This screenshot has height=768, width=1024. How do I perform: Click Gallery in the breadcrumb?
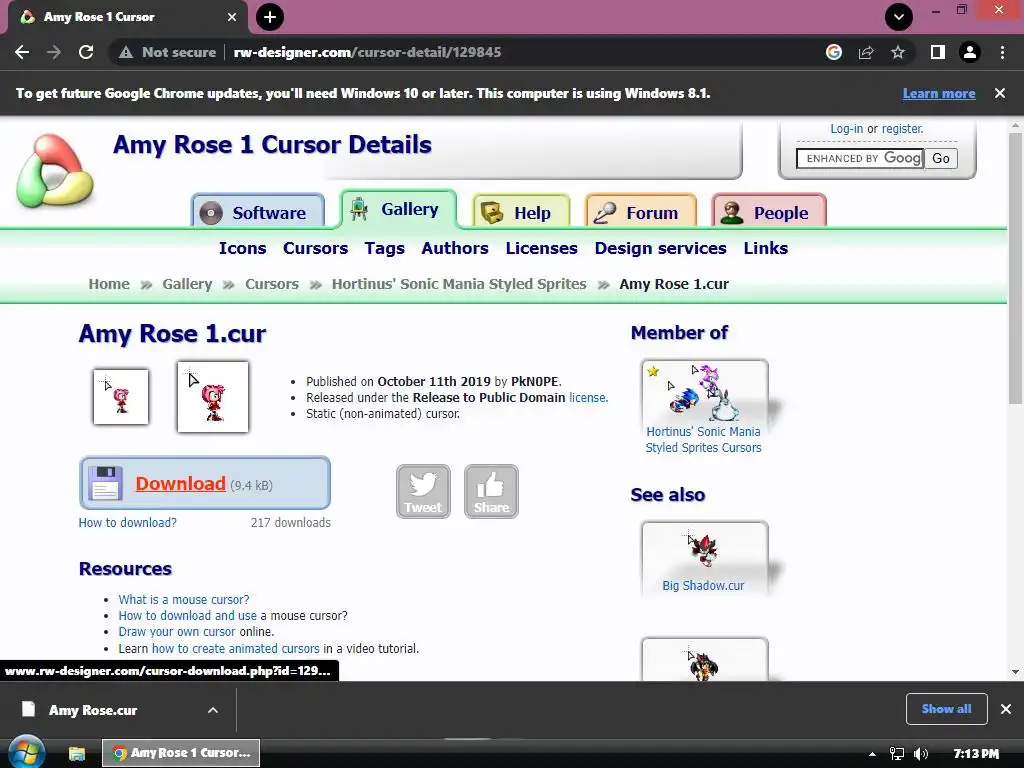[x=187, y=284]
